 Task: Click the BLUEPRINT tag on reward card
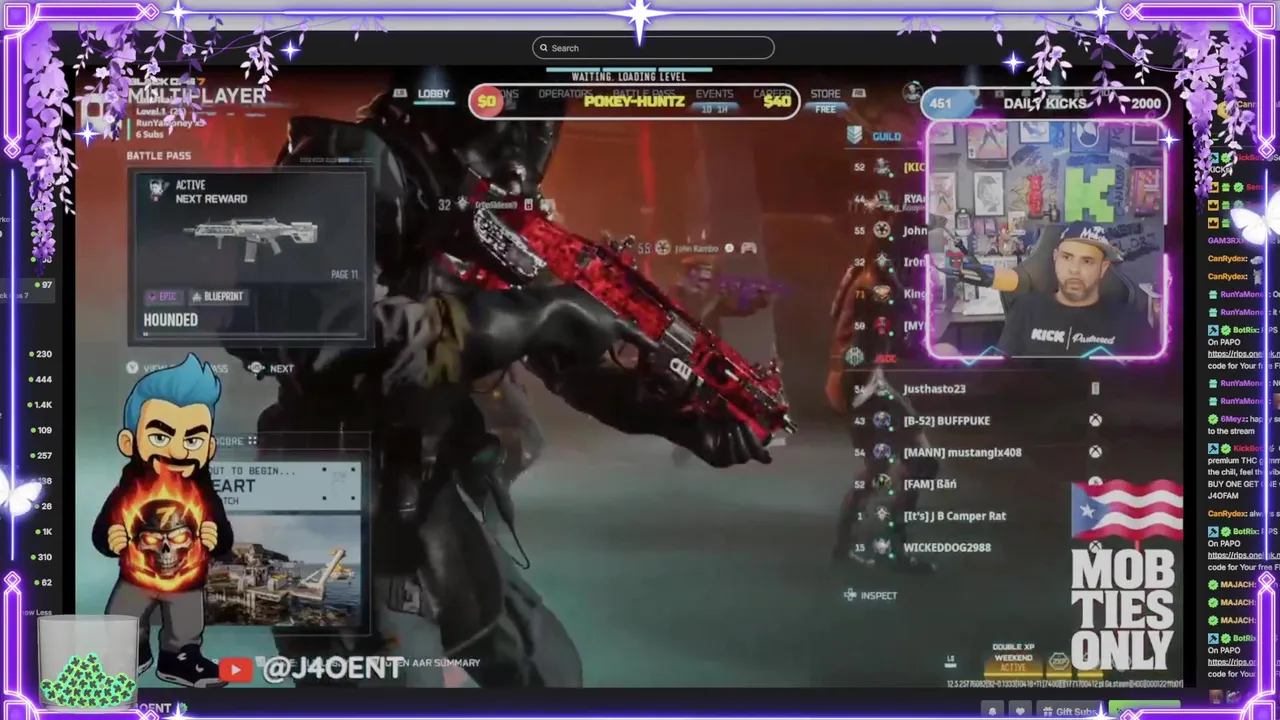[x=217, y=297]
